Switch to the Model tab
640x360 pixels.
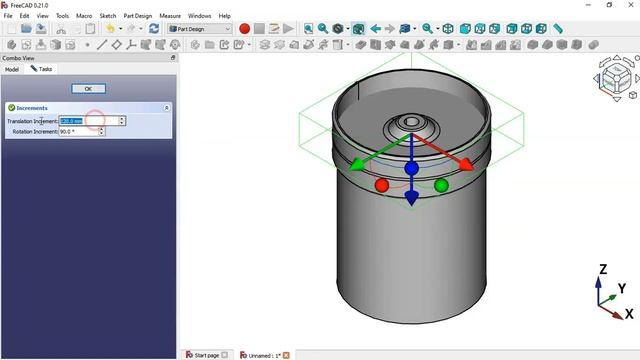12,69
